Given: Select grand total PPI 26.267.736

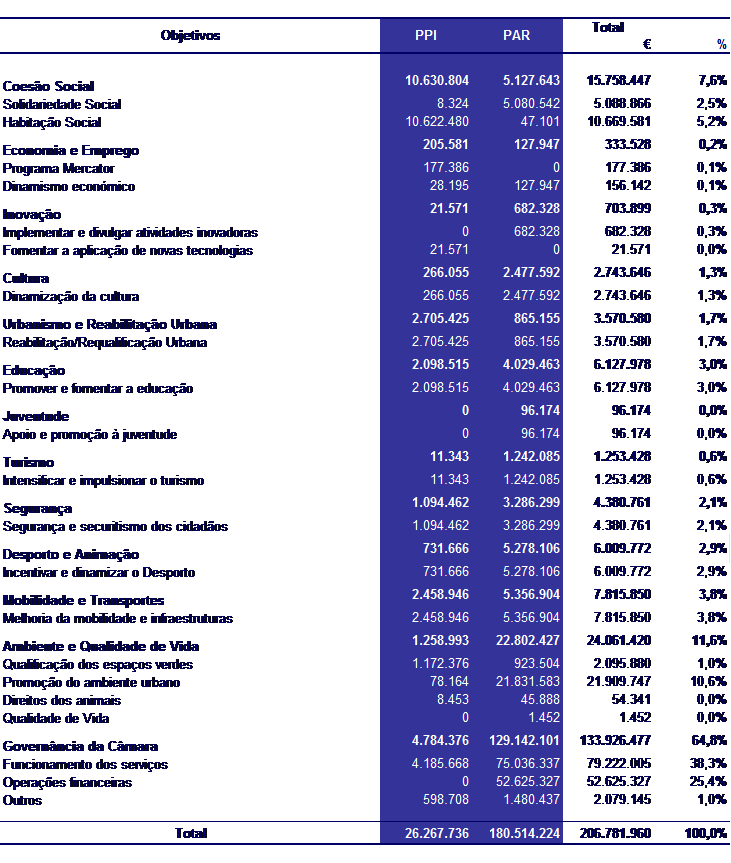Looking at the screenshot, I should 437,833.
